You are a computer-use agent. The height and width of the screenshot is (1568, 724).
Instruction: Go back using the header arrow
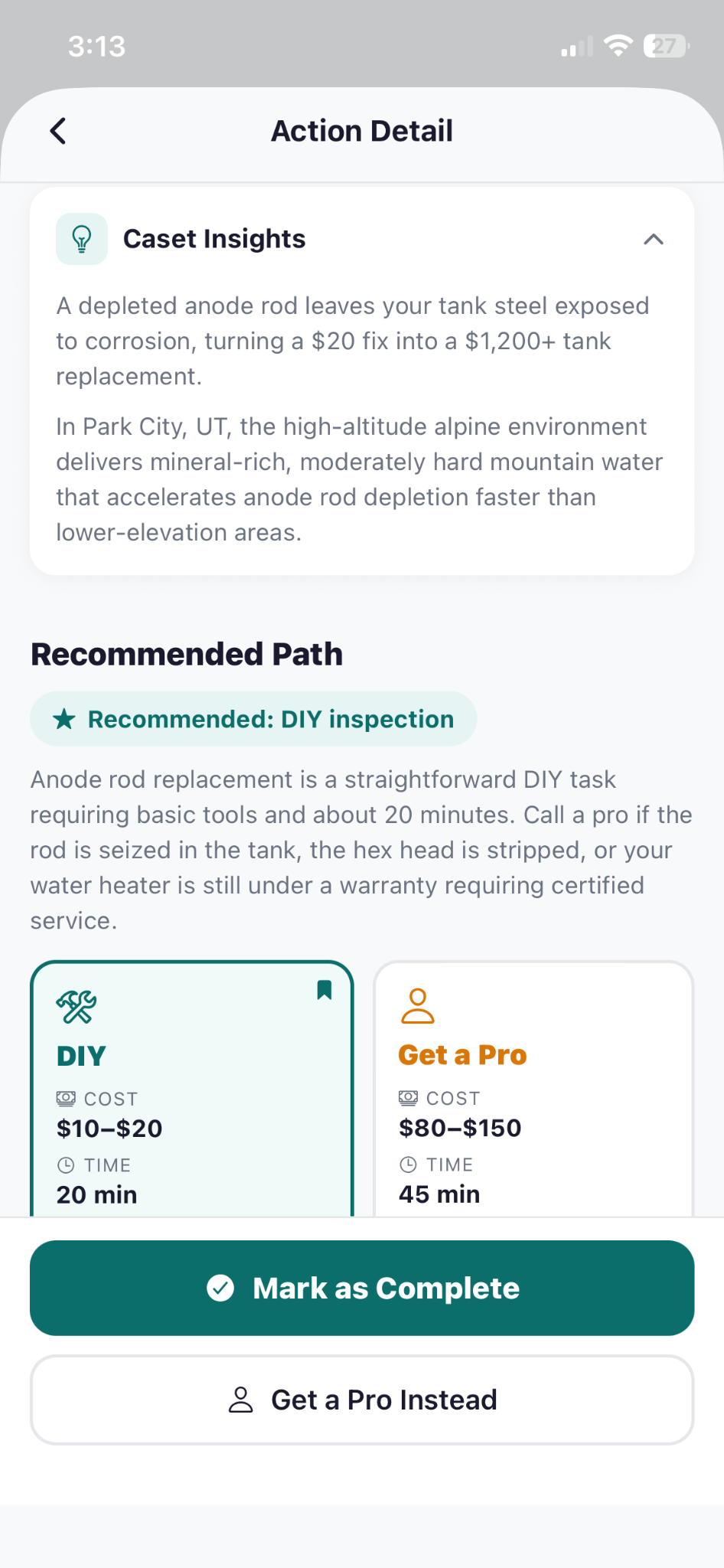coord(58,131)
